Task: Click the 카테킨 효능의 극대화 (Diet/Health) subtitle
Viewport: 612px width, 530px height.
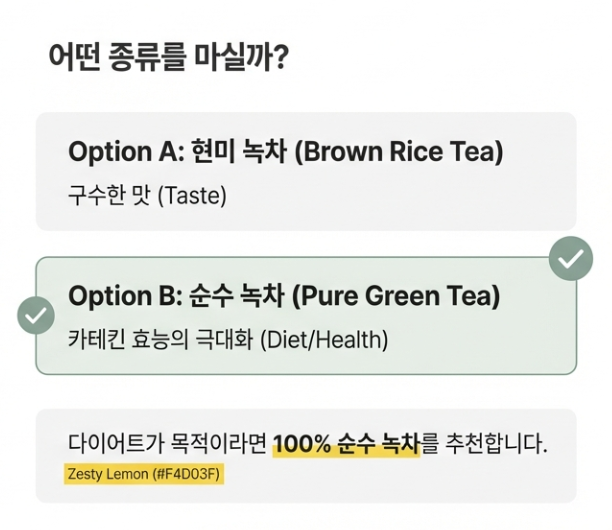Action: click(x=228, y=340)
